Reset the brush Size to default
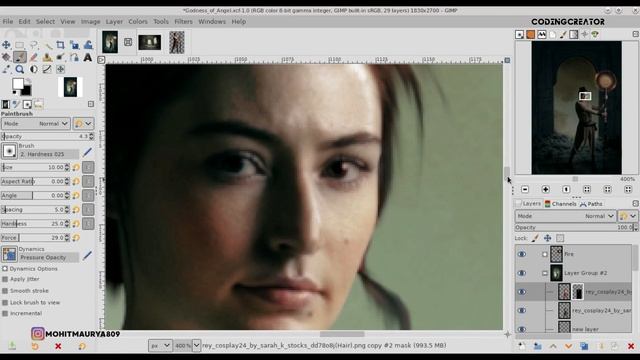Screen dimensions: 640x360 pos(76,167)
